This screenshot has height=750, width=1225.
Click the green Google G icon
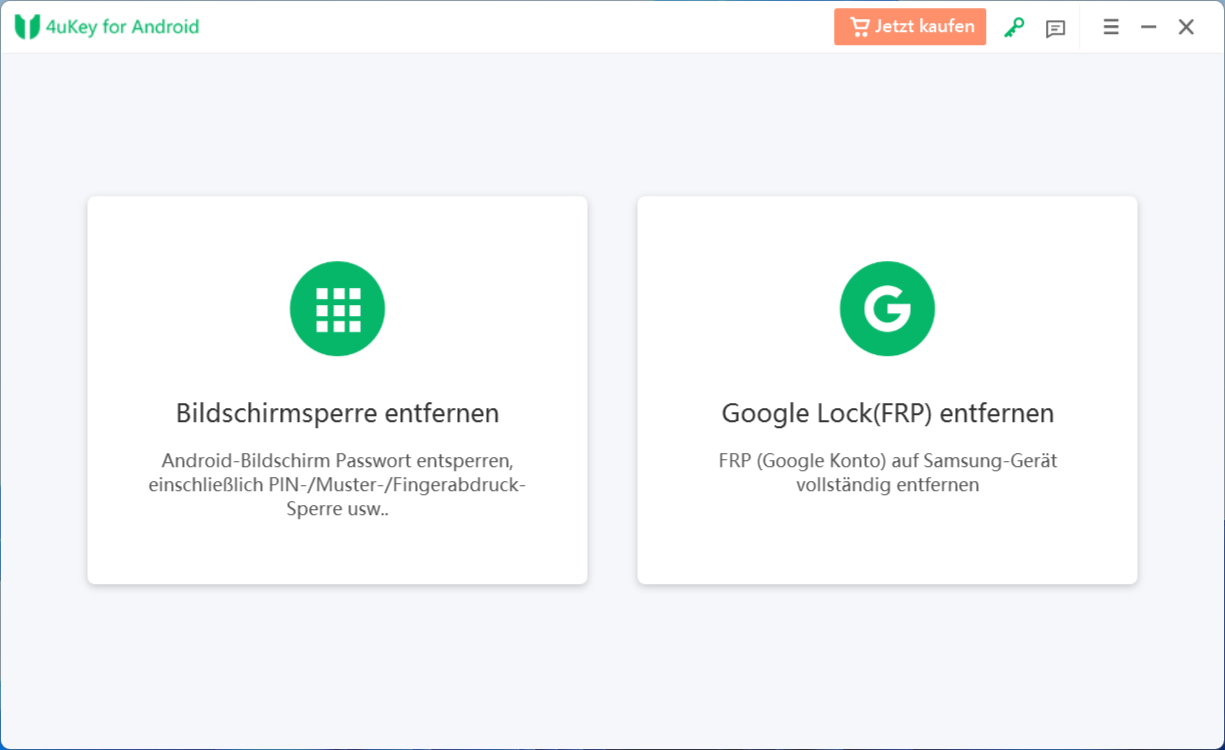[x=887, y=309]
